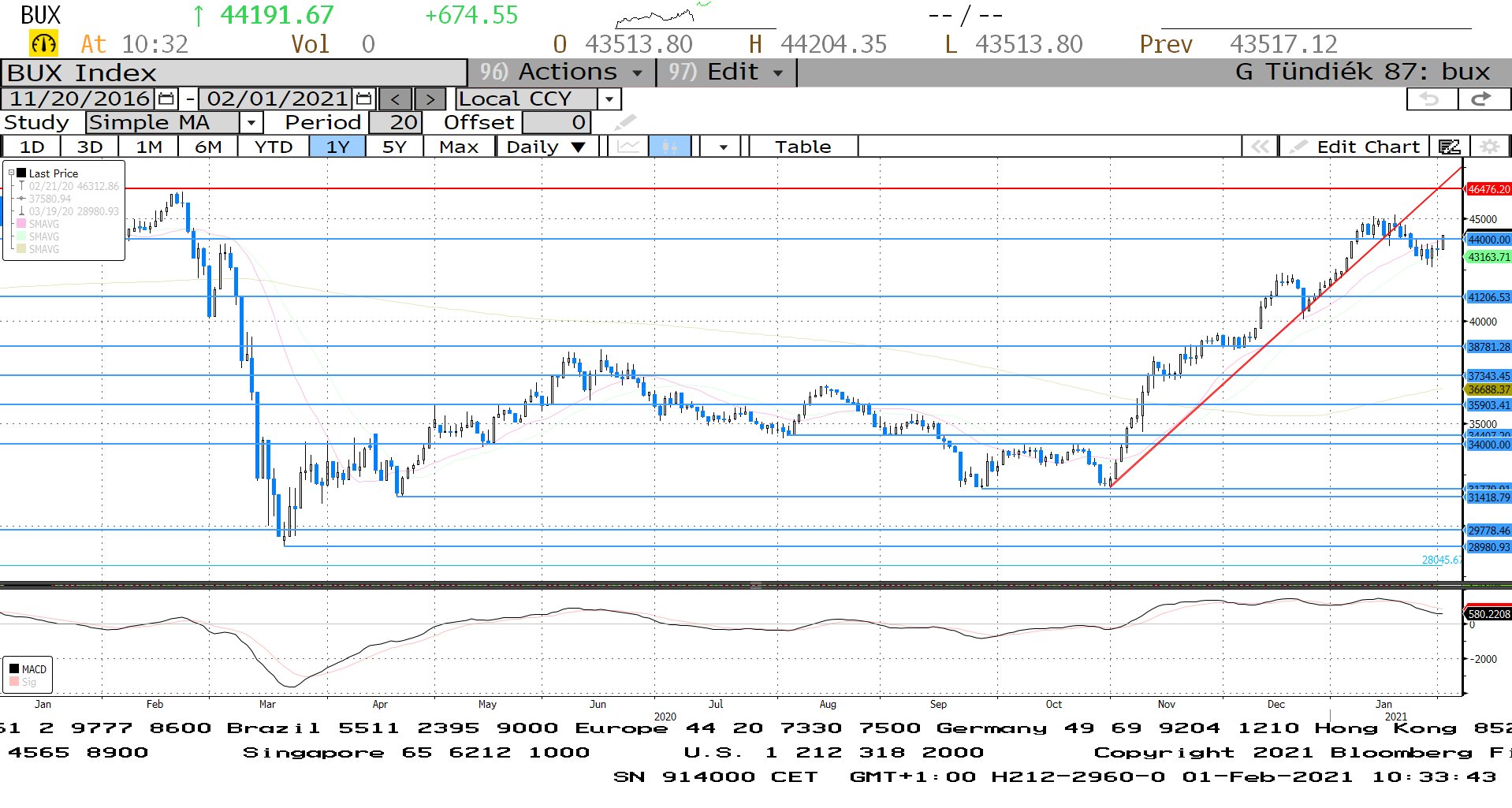Click the 37343.45 price level label
The width and height of the screenshot is (1512, 808).
[1488, 376]
